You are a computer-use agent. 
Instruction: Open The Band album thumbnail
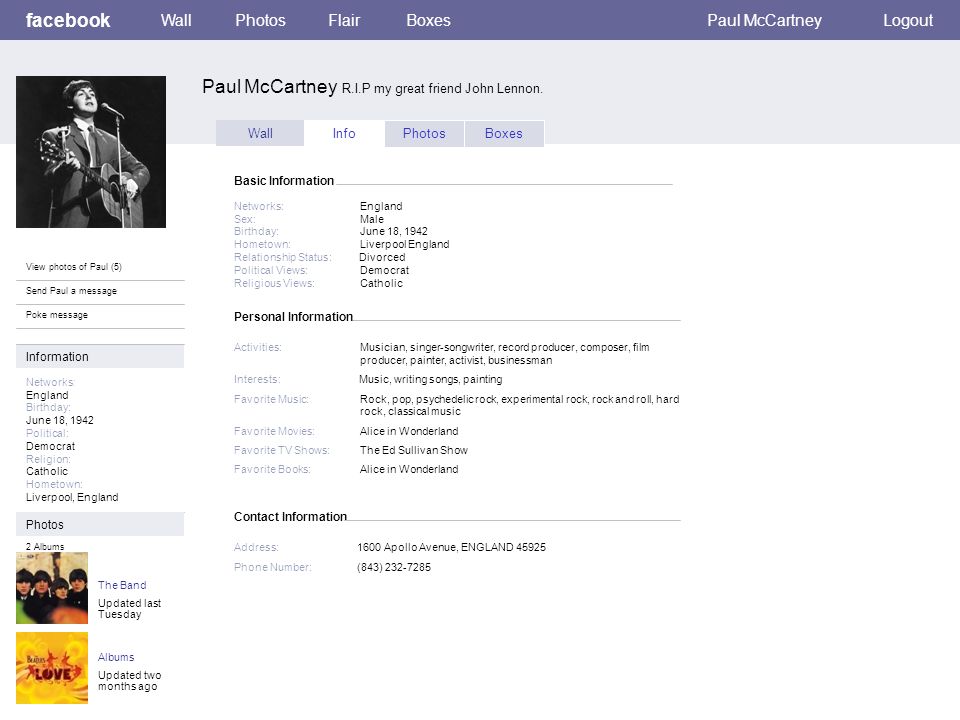52,588
